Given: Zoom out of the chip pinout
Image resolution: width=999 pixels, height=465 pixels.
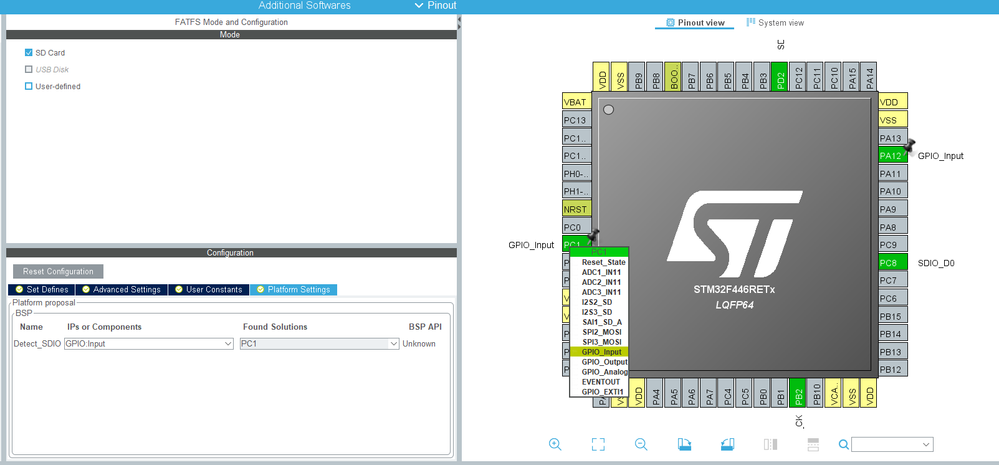Looking at the screenshot, I should tap(641, 444).
